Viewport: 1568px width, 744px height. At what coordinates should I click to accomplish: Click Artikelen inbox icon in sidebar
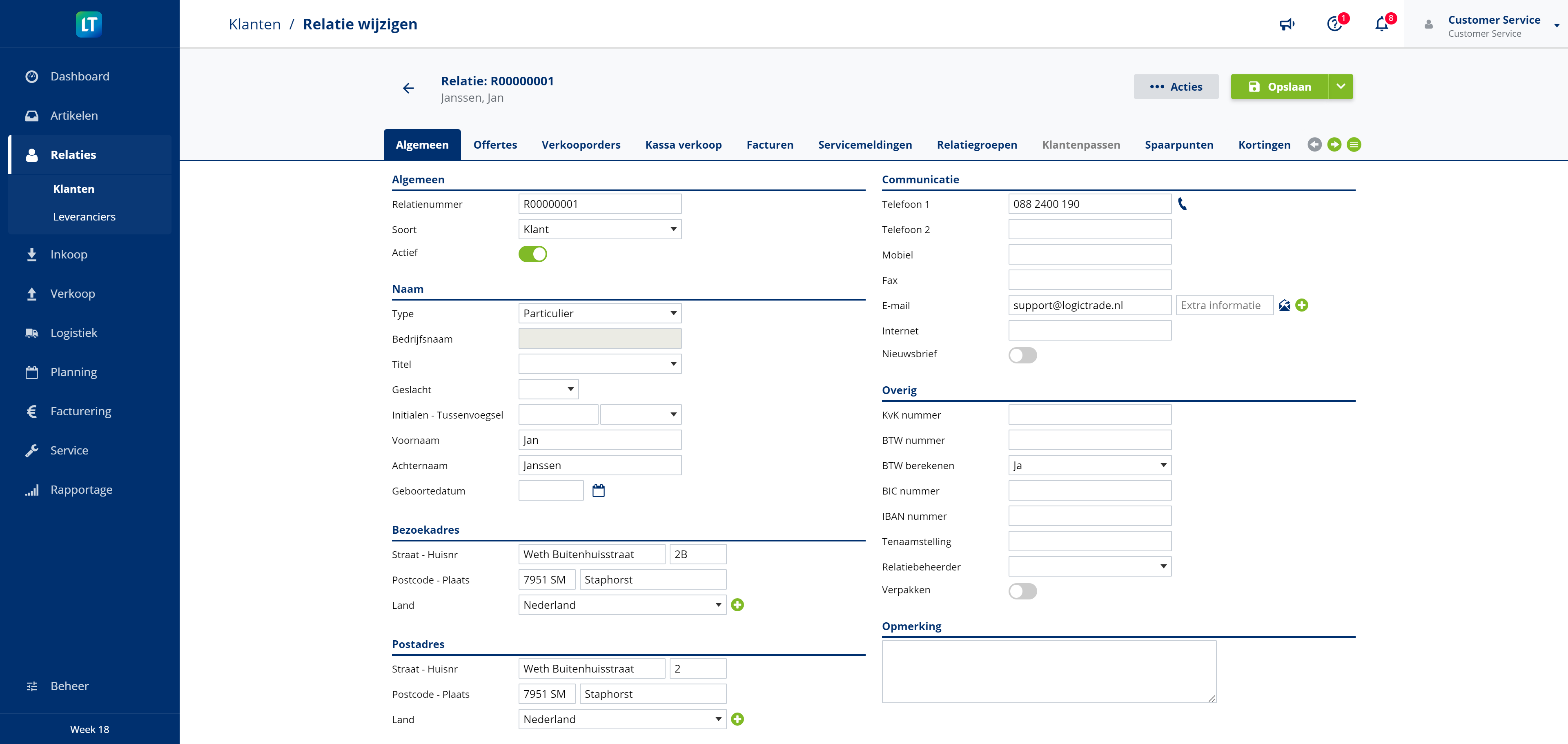32,116
